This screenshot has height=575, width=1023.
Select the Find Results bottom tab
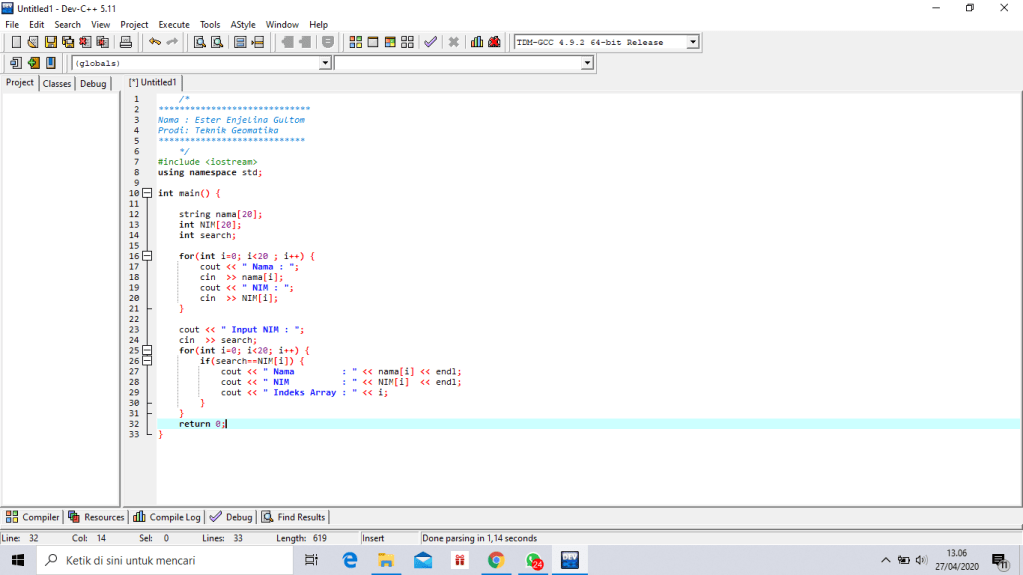[294, 517]
